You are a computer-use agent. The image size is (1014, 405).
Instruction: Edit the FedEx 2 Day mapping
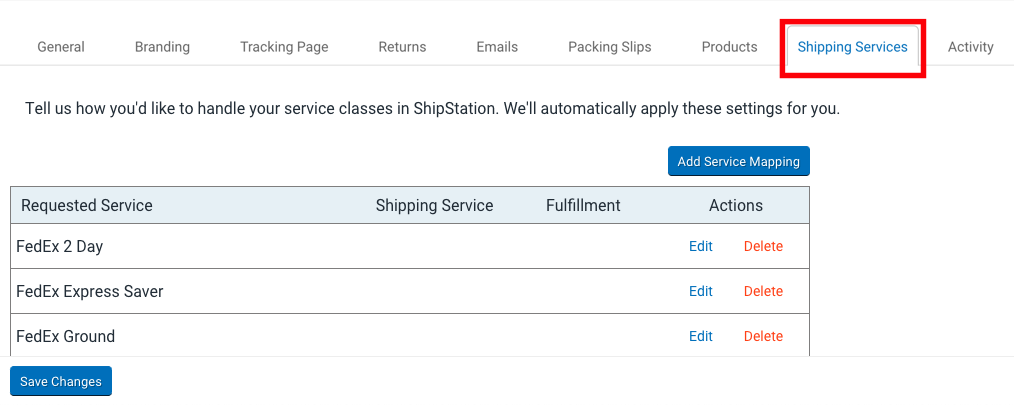701,246
